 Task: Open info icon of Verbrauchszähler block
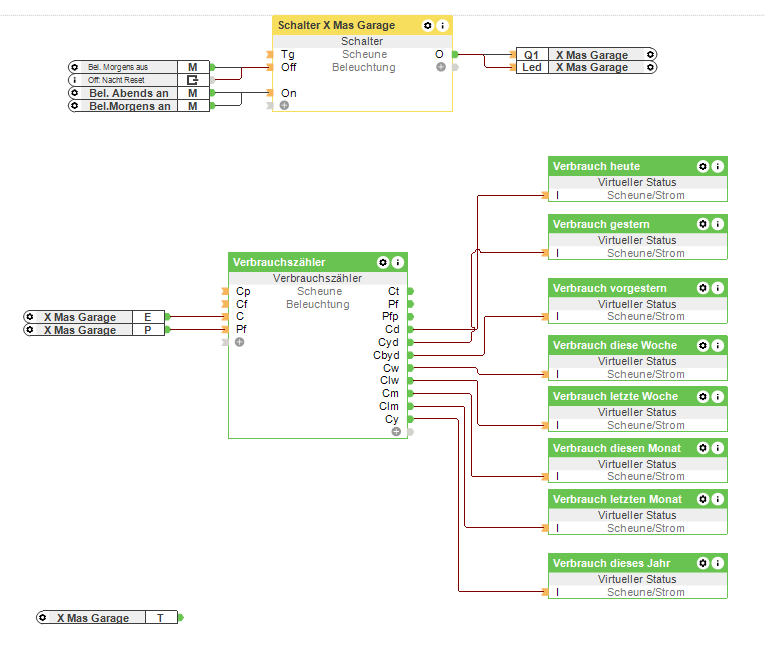[398, 262]
